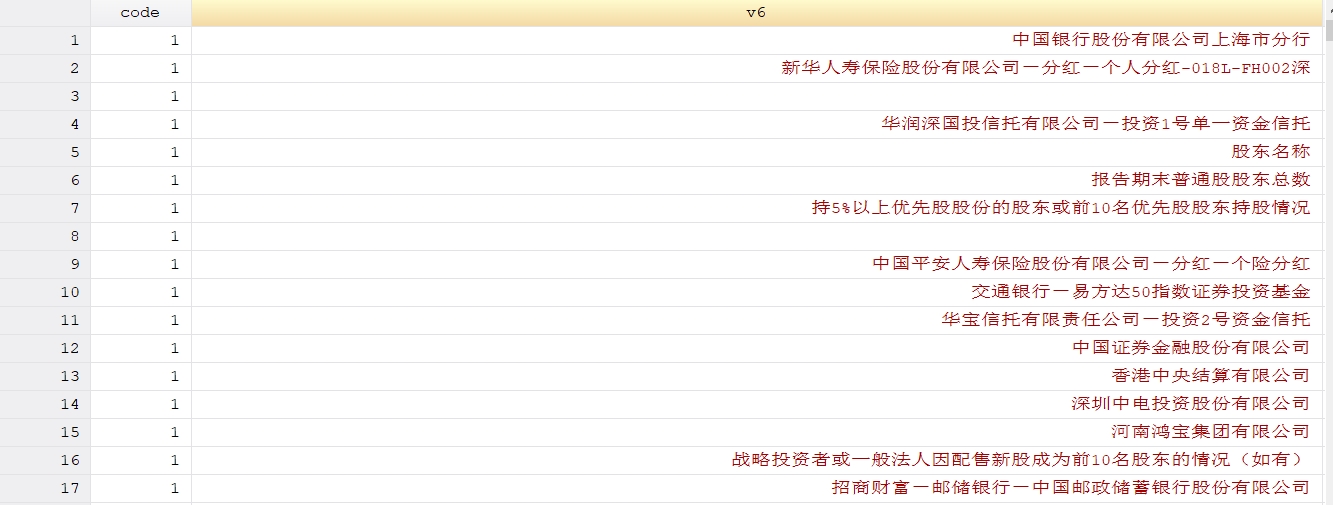Screen dimensions: 1333x505
Task: Click cell '股东名称'
Action: (x=757, y=152)
